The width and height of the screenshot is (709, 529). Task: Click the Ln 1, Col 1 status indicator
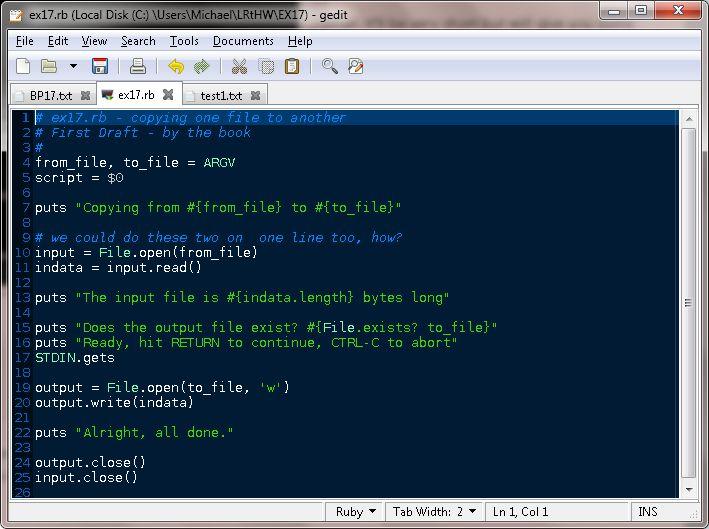point(520,512)
